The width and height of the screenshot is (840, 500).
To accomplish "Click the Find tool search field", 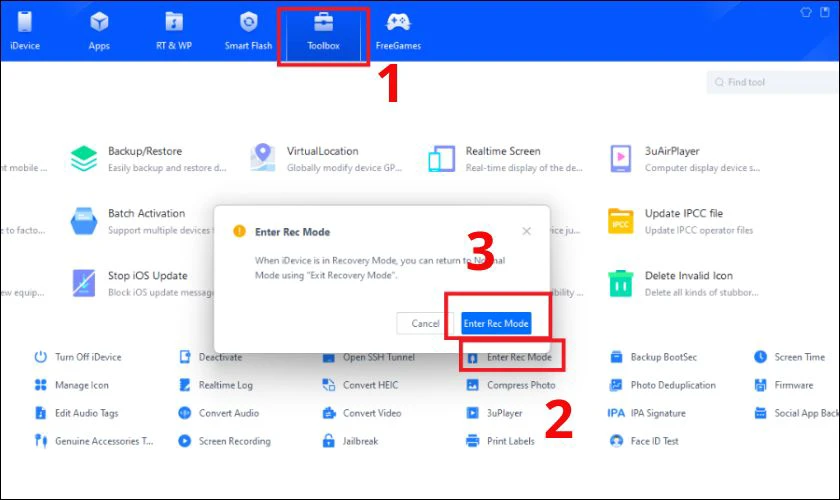I will click(773, 82).
